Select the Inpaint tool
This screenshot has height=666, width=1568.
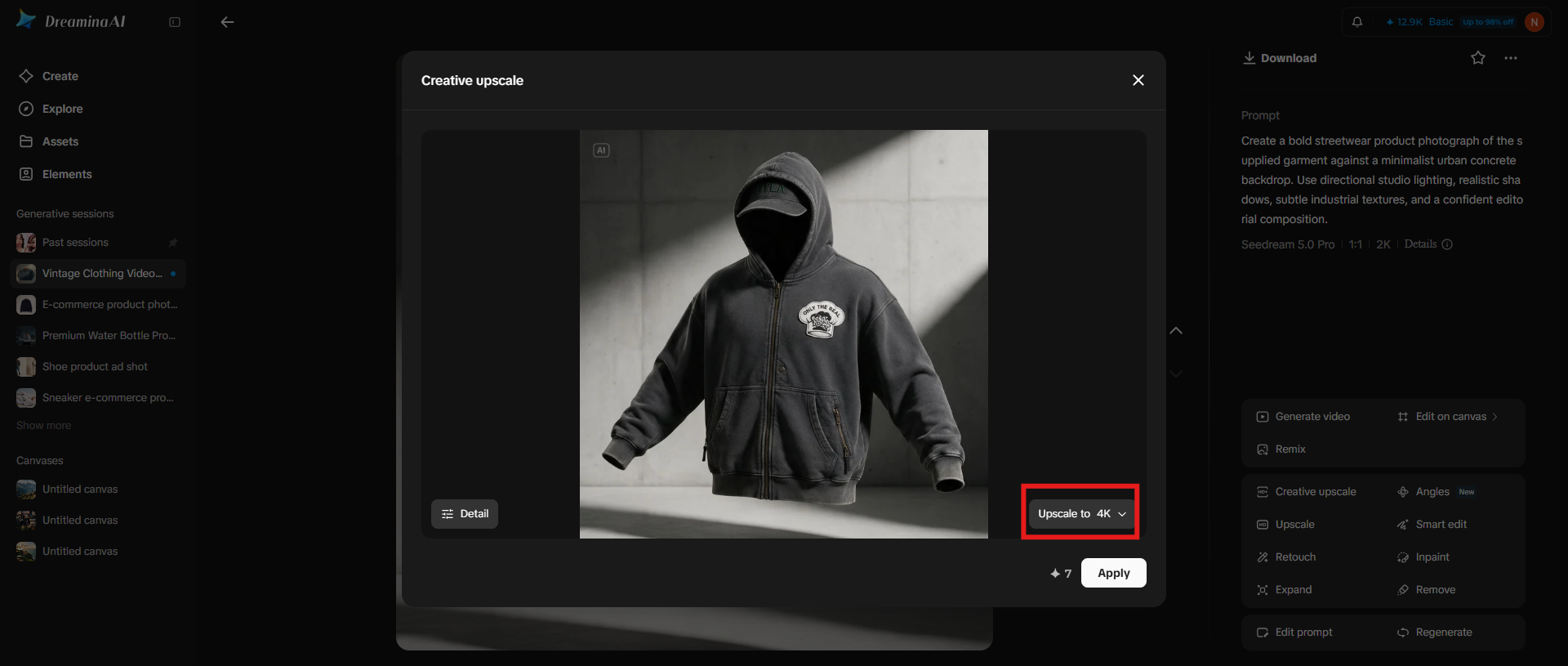coord(1423,557)
